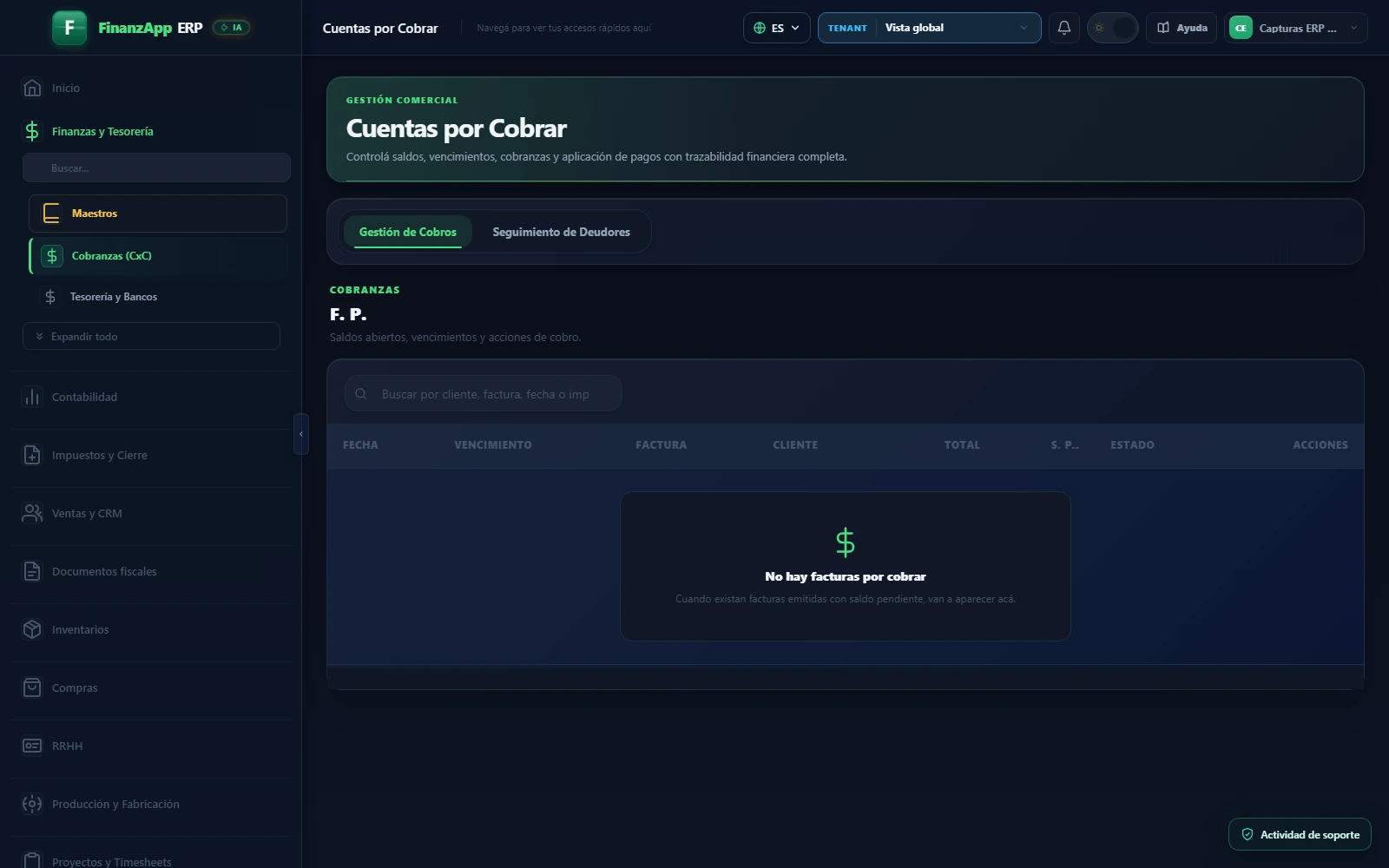This screenshot has width=1389, height=868.
Task: Open Inventarios box icon in sidebar
Action: tap(32, 629)
